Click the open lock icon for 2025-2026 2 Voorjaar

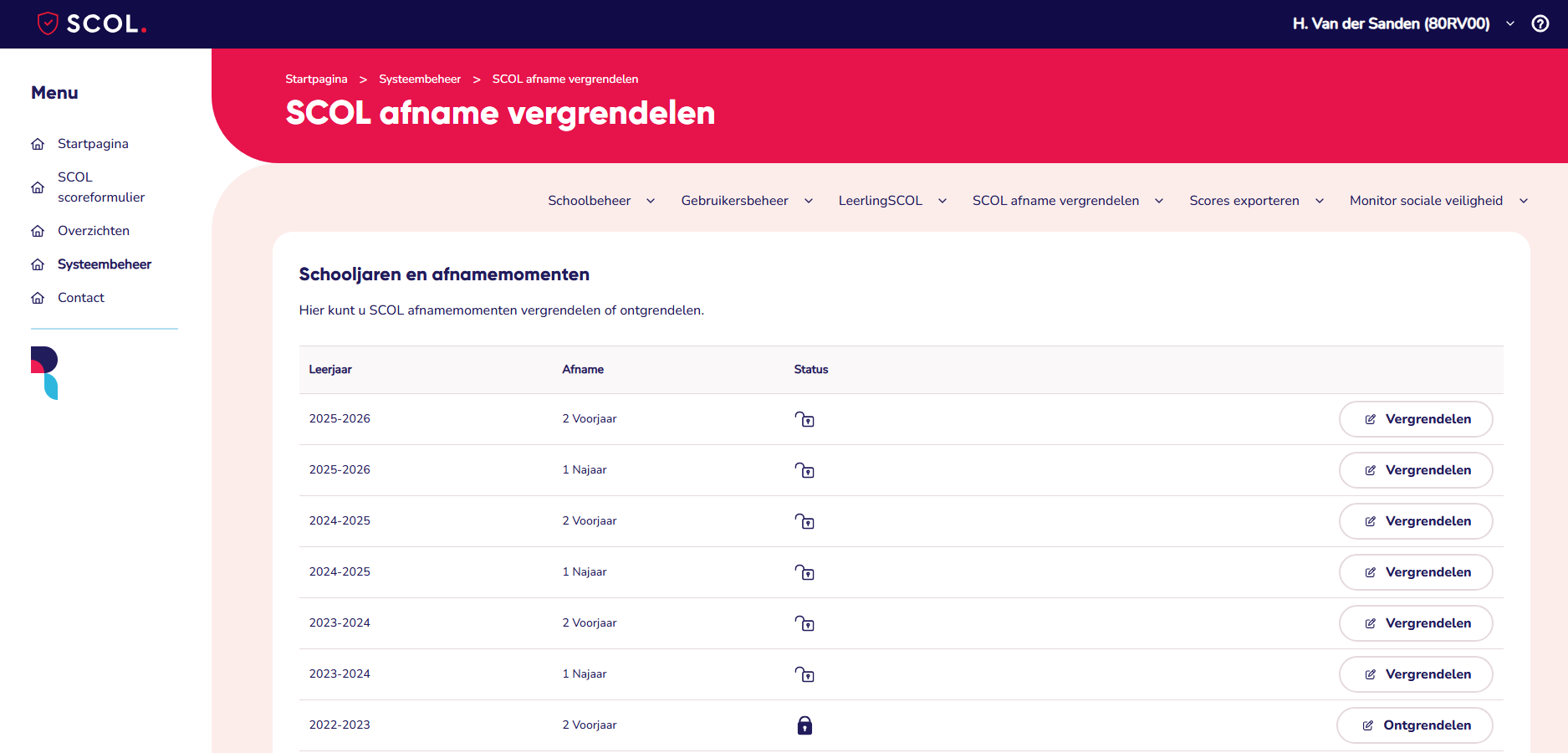tap(804, 419)
